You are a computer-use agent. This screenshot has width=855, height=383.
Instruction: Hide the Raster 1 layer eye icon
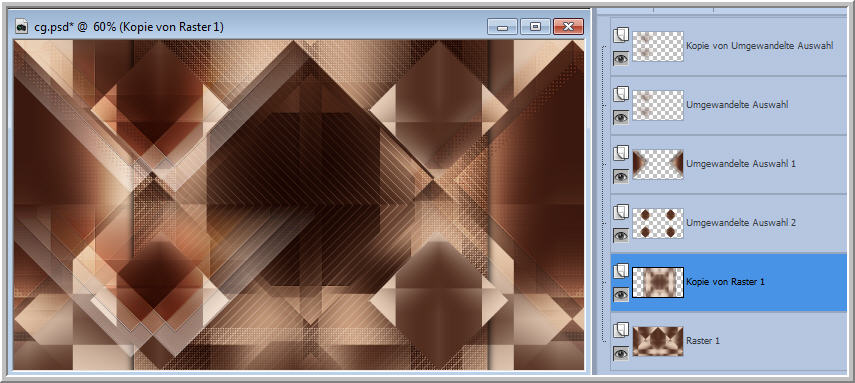point(621,354)
